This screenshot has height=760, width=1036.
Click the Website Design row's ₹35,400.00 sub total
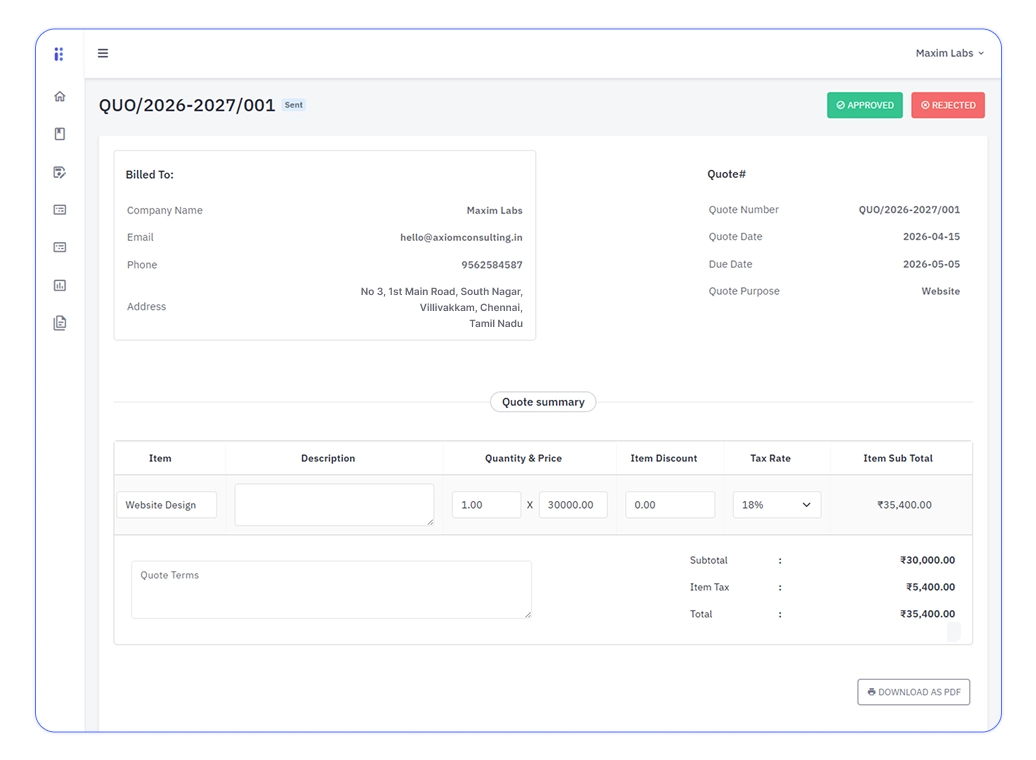point(904,505)
